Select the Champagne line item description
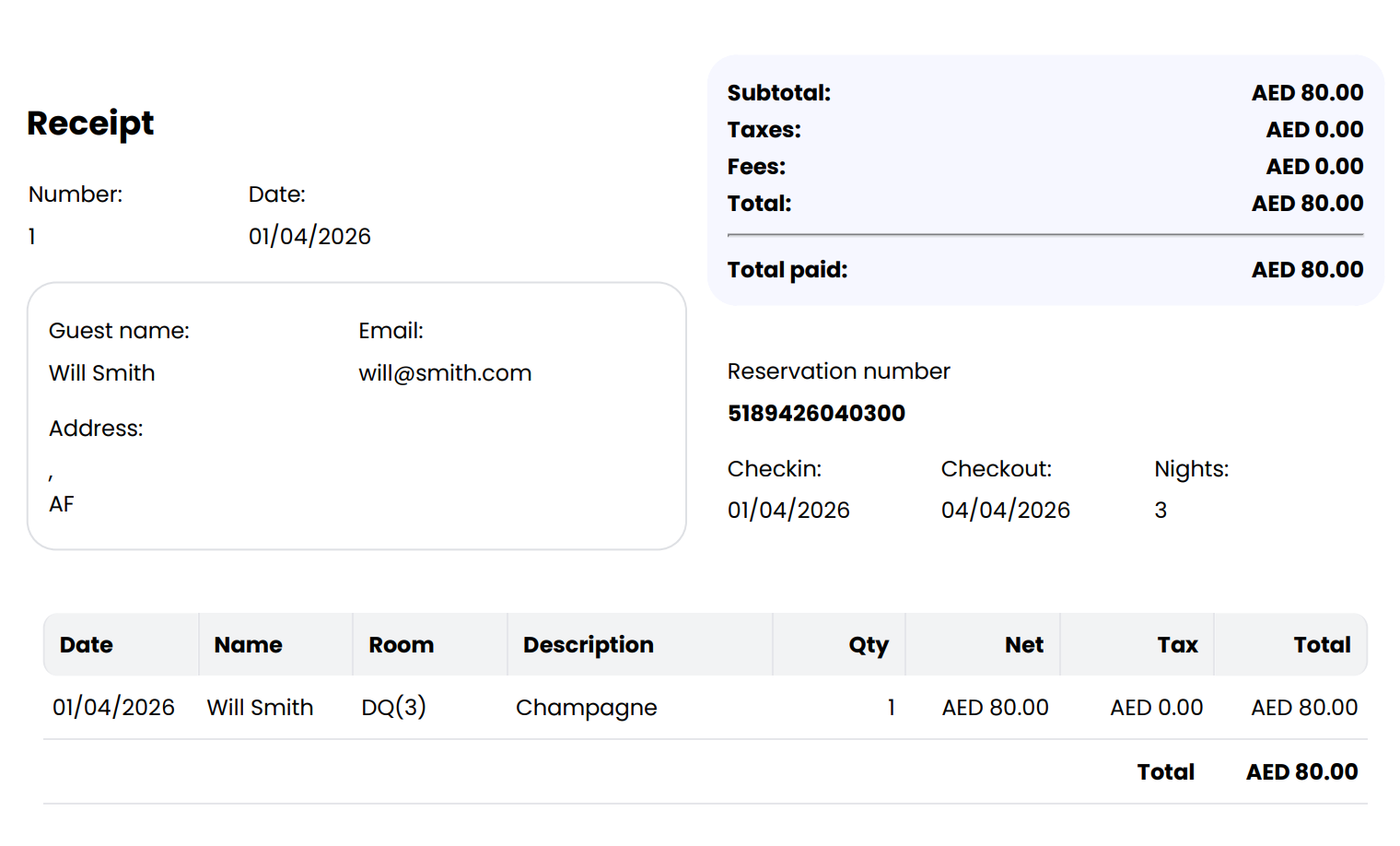Viewport: 1400px width, 846px height. (587, 708)
